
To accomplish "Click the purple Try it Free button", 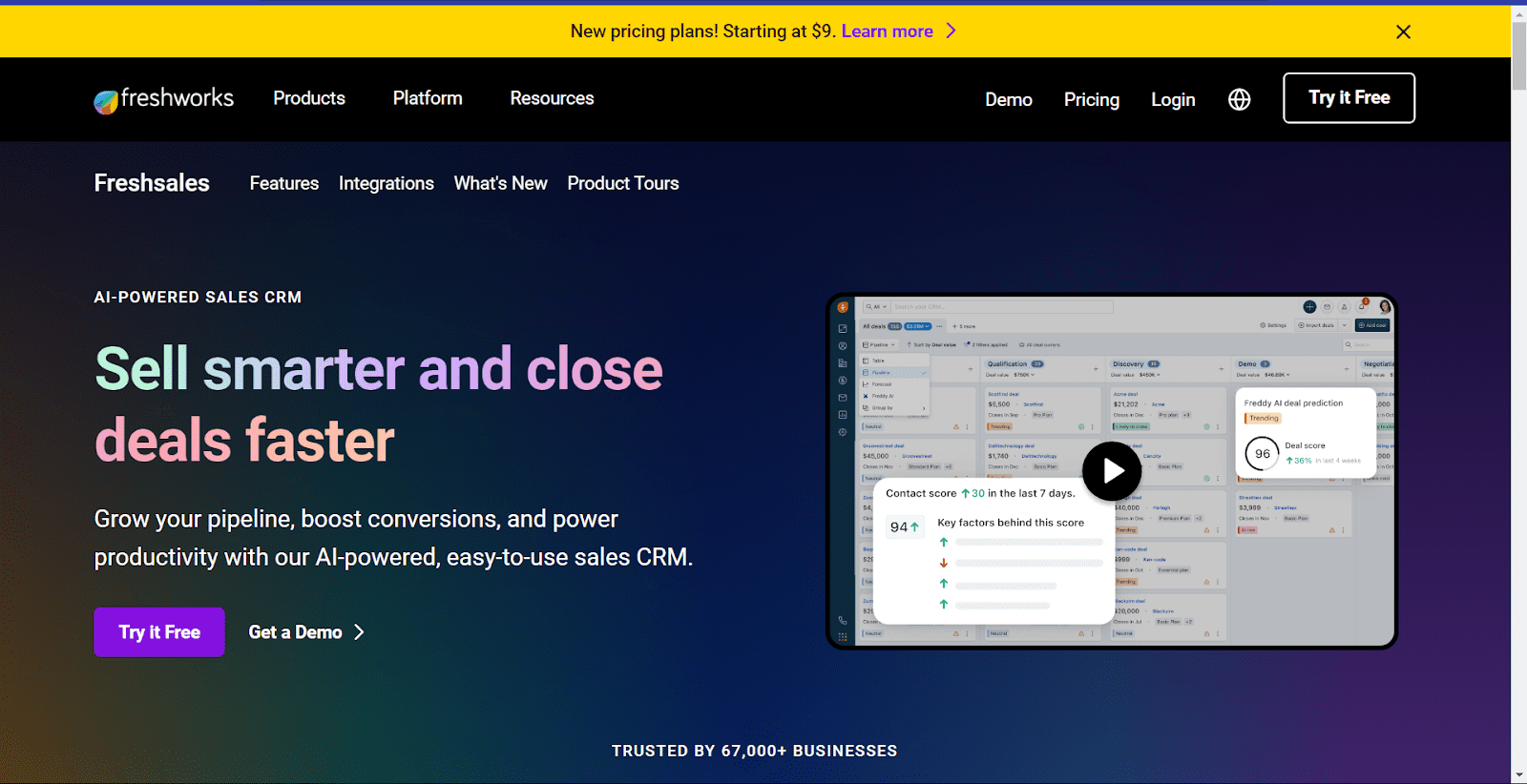I will point(159,632).
